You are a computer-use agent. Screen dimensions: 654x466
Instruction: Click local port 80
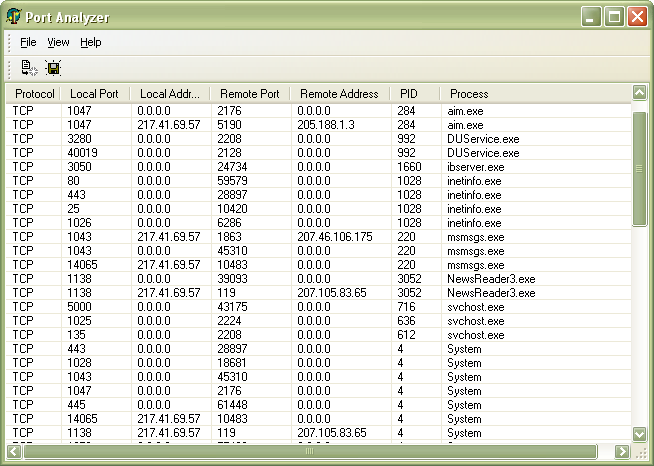73,181
